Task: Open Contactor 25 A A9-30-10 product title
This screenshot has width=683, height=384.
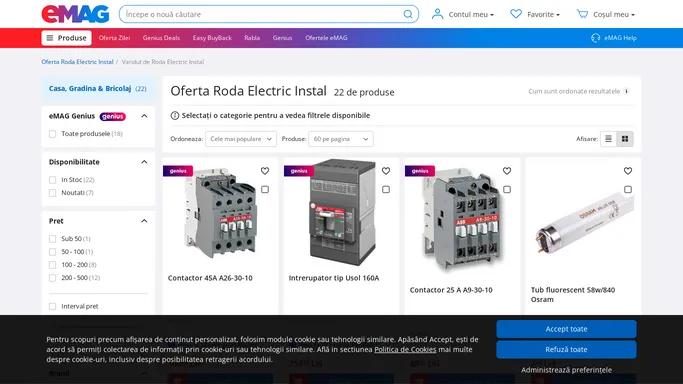Action: point(451,290)
